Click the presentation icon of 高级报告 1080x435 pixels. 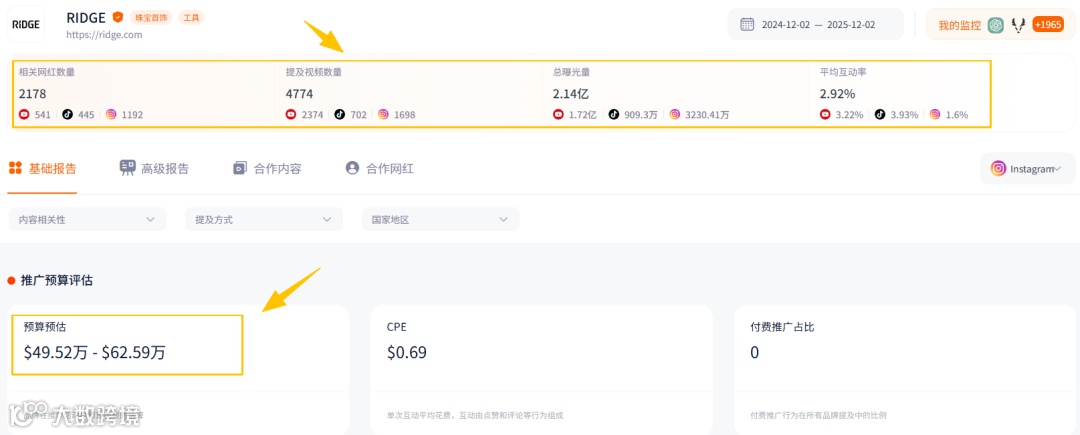click(x=127, y=168)
